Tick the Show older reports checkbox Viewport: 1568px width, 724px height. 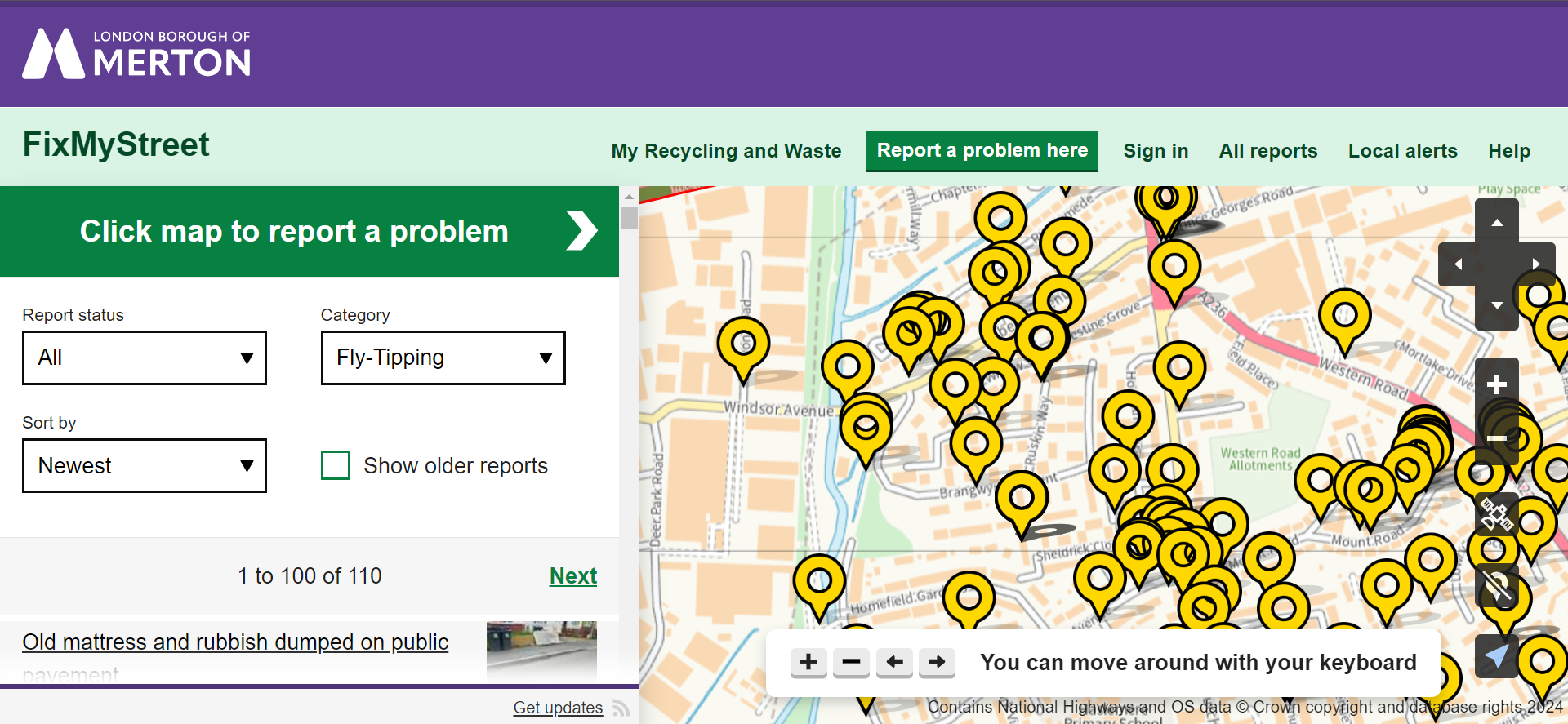[336, 465]
